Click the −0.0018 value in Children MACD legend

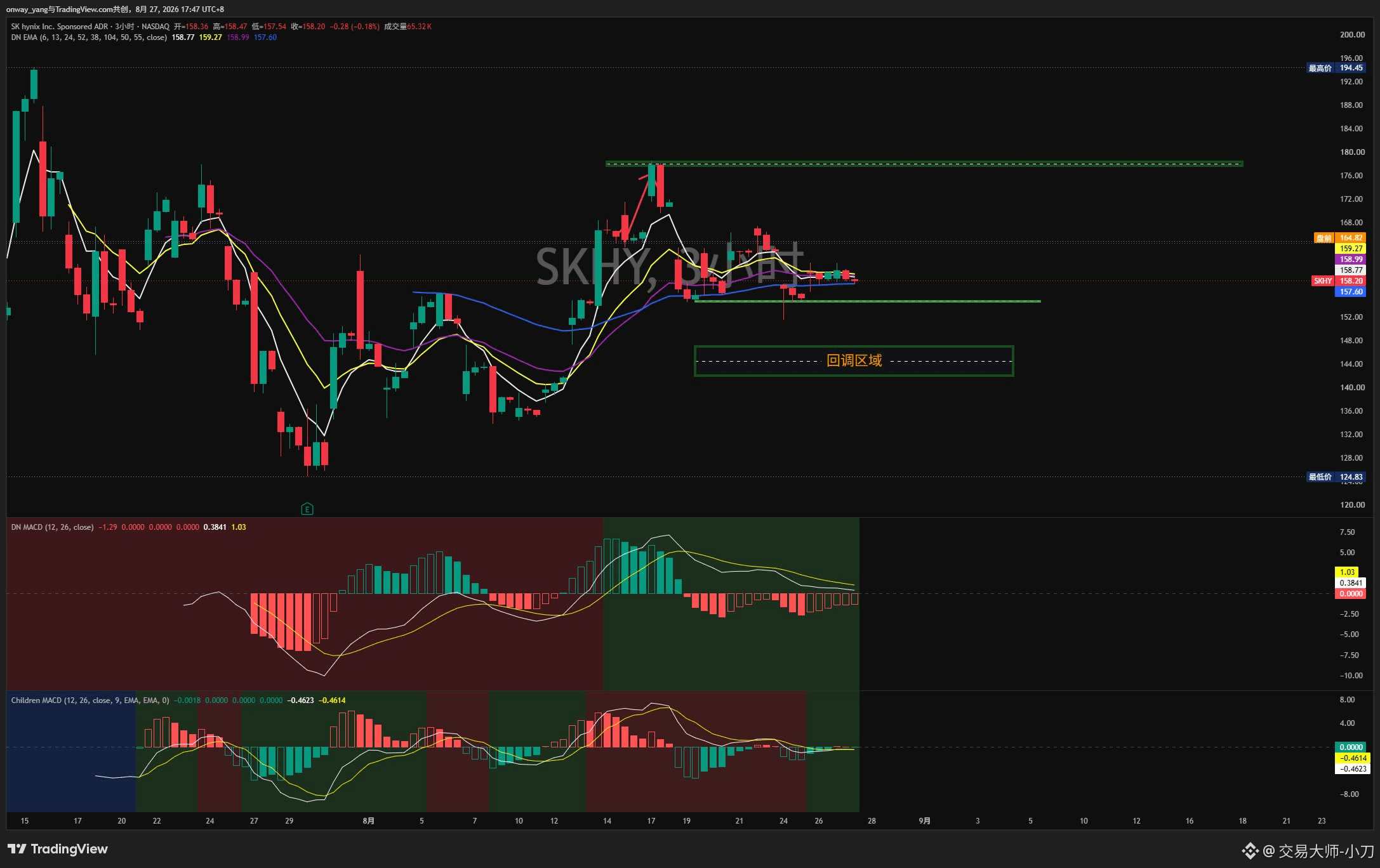click(x=187, y=700)
